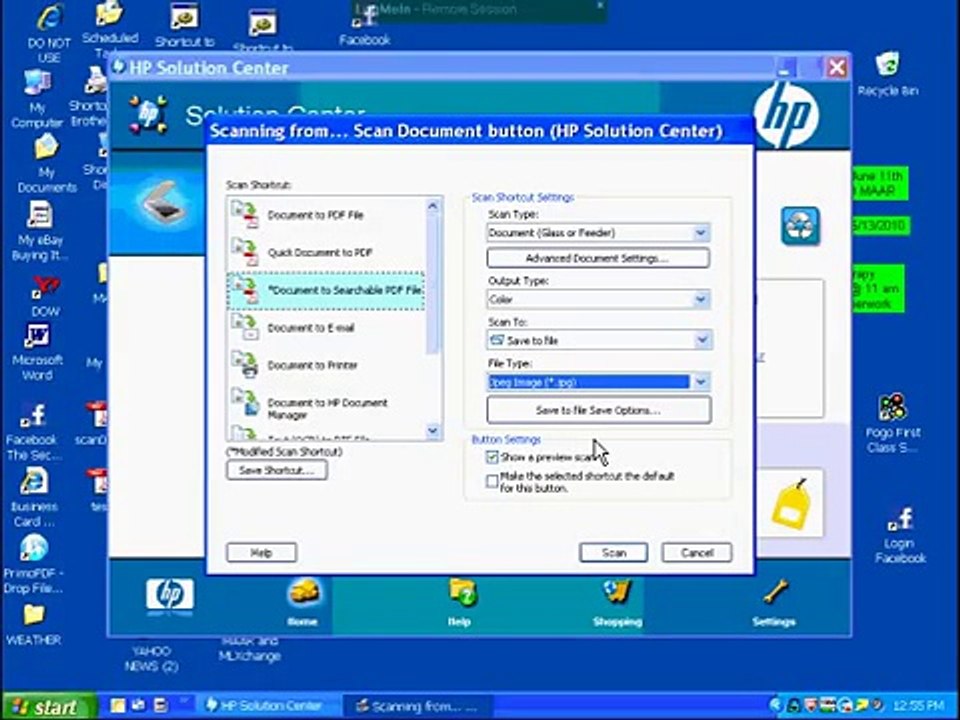Expand the Scan Type dropdown
The width and height of the screenshot is (960, 720).
tap(700, 233)
